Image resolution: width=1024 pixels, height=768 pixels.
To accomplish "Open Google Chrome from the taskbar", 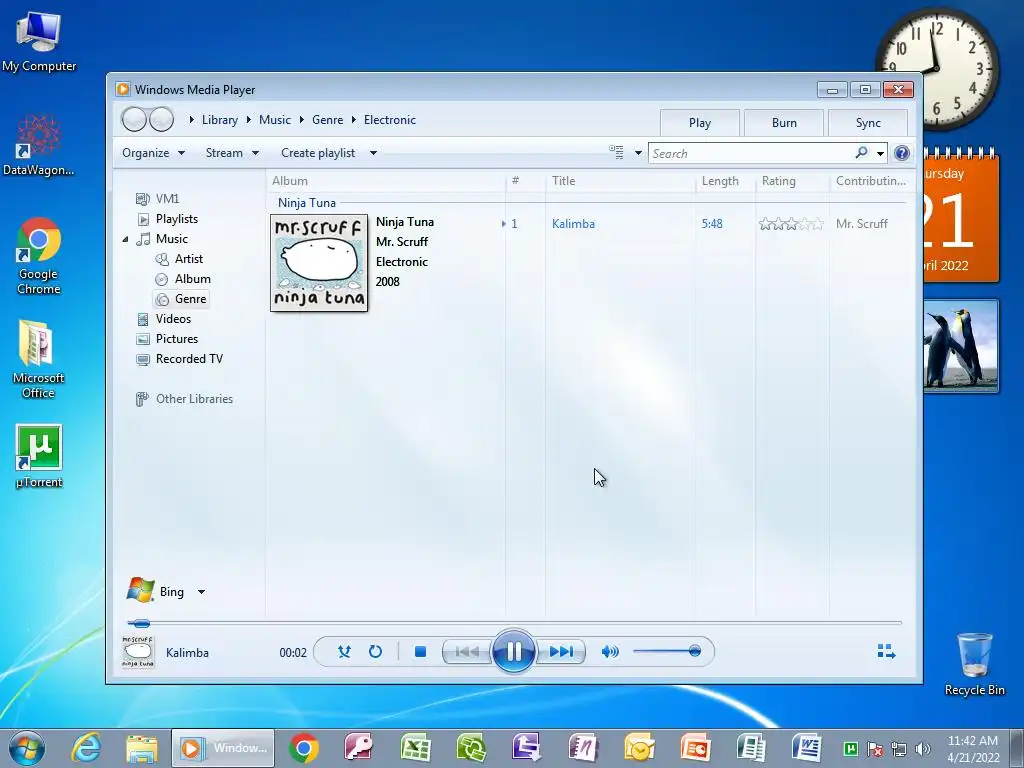I will click(304, 748).
